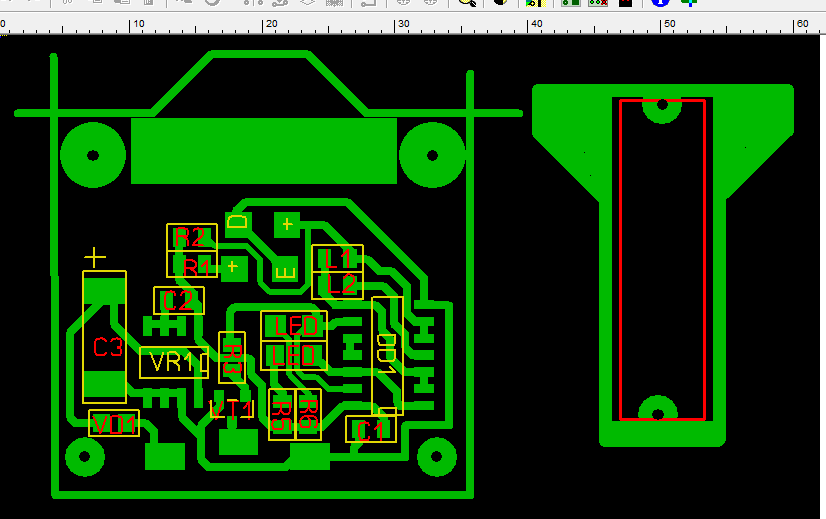The image size is (826, 519).
Task: Select the VR1 component
Action: 173,362
